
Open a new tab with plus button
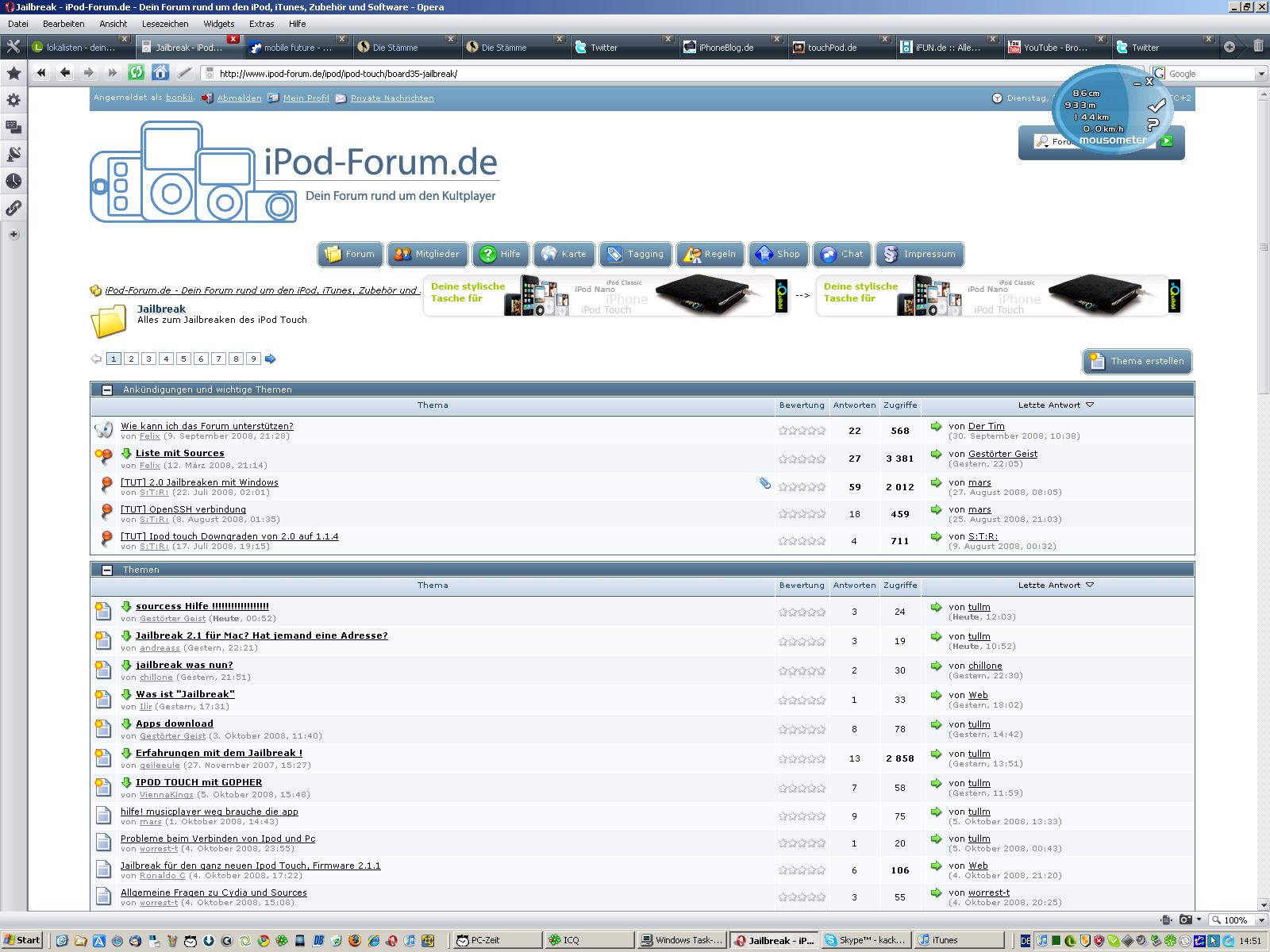[x=1229, y=47]
